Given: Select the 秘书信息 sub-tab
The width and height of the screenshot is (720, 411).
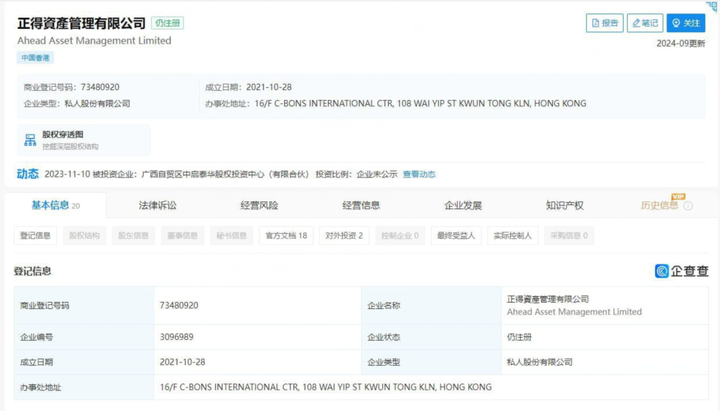Looking at the screenshot, I should tap(231, 236).
